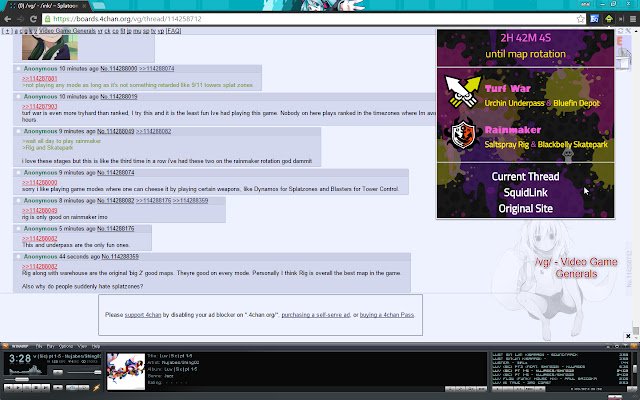Viewport: 640px width, 400px height.
Task: Open Winamp Options menu
Action: click(x=65, y=346)
